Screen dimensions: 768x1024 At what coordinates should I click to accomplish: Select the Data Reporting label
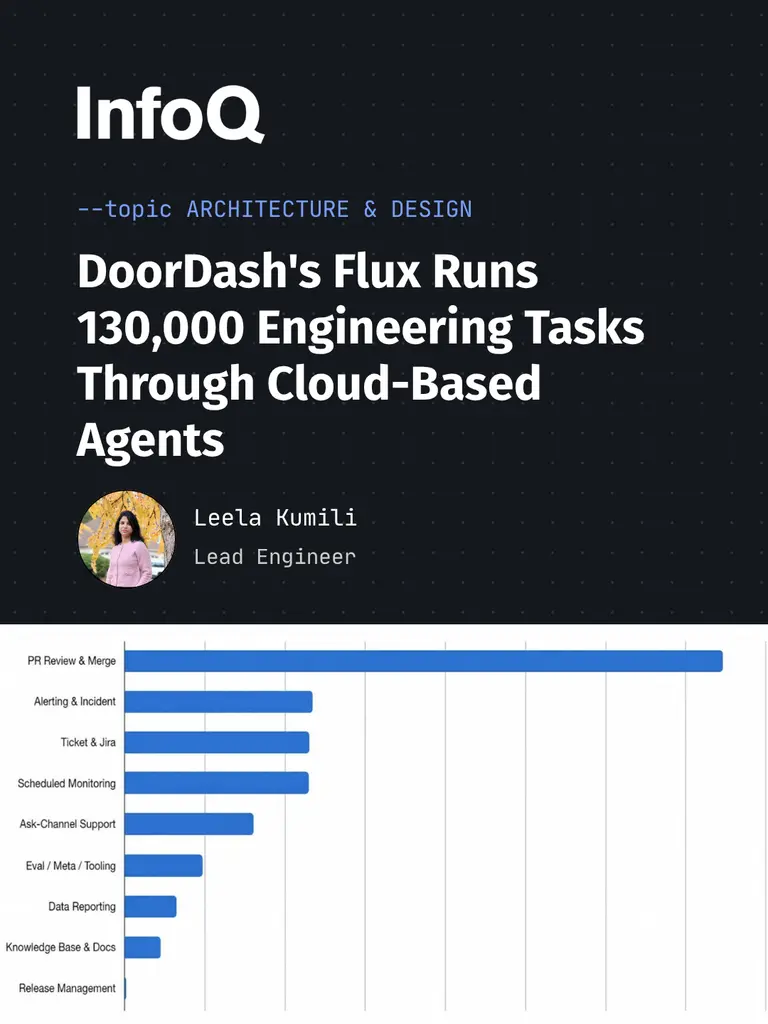click(x=82, y=906)
